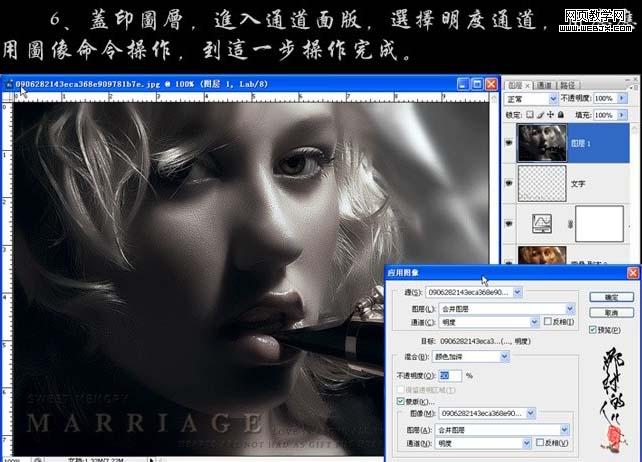
Task: Click the 图层 1 layer name
Action: click(581, 143)
